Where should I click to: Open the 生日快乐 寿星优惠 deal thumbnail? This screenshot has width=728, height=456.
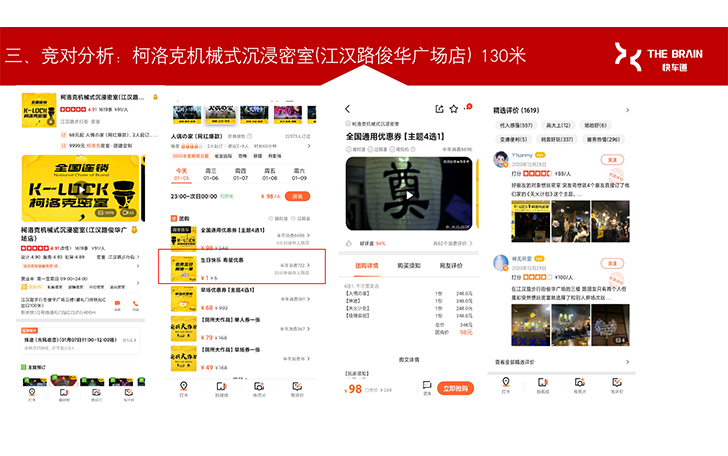(x=184, y=268)
